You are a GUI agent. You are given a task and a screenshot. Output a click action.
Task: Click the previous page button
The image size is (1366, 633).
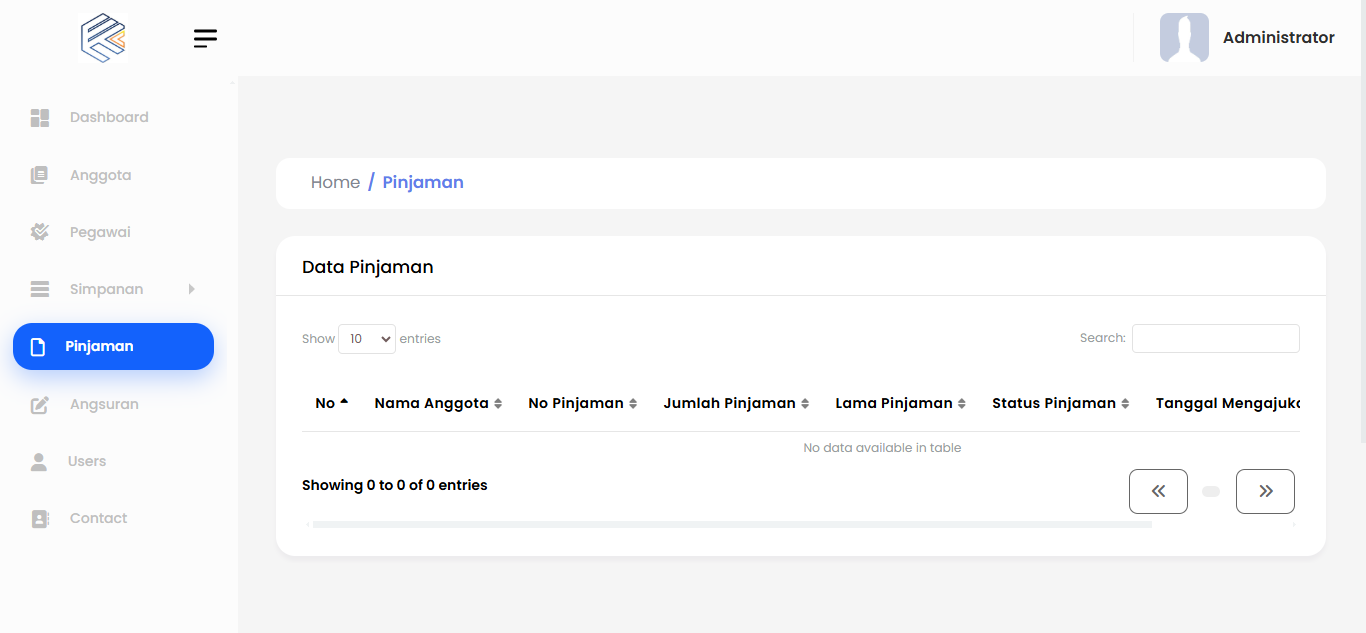[x=1158, y=491]
